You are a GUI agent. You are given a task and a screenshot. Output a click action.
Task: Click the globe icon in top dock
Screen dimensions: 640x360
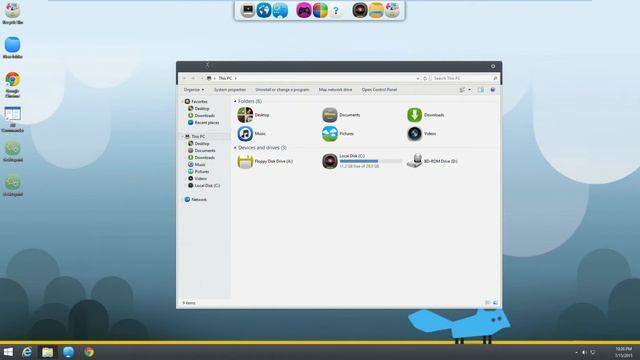coord(264,10)
